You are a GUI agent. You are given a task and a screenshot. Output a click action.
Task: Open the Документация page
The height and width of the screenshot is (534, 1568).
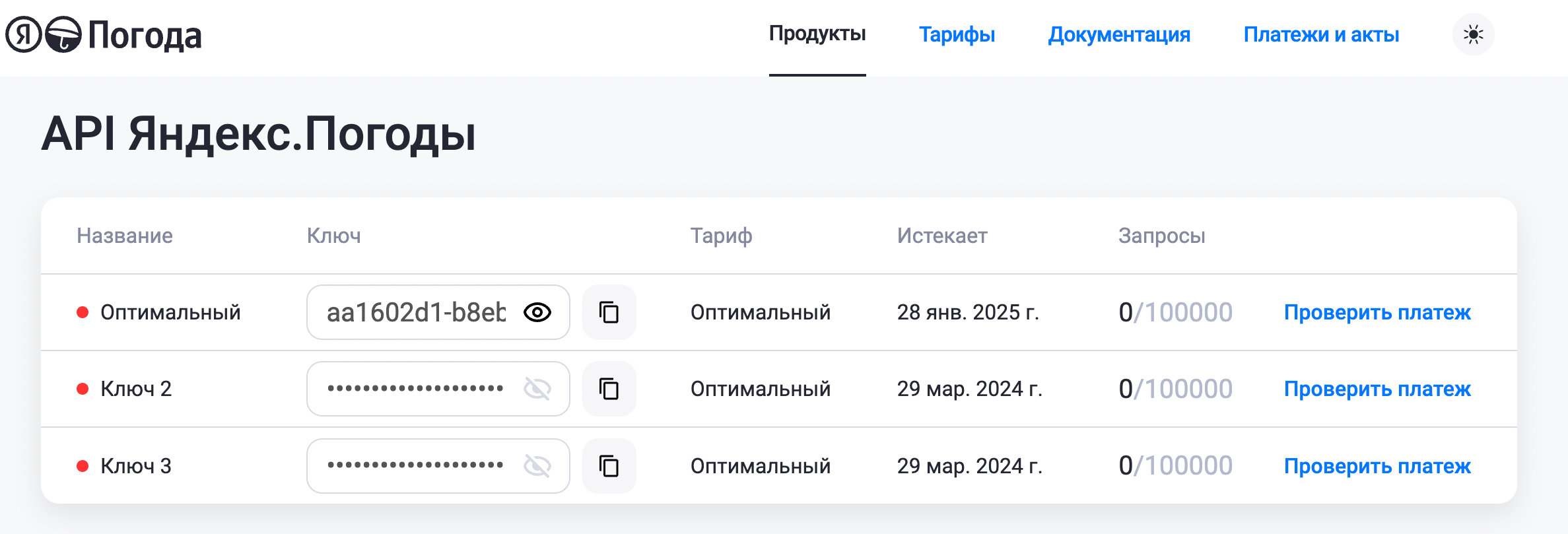(1119, 34)
